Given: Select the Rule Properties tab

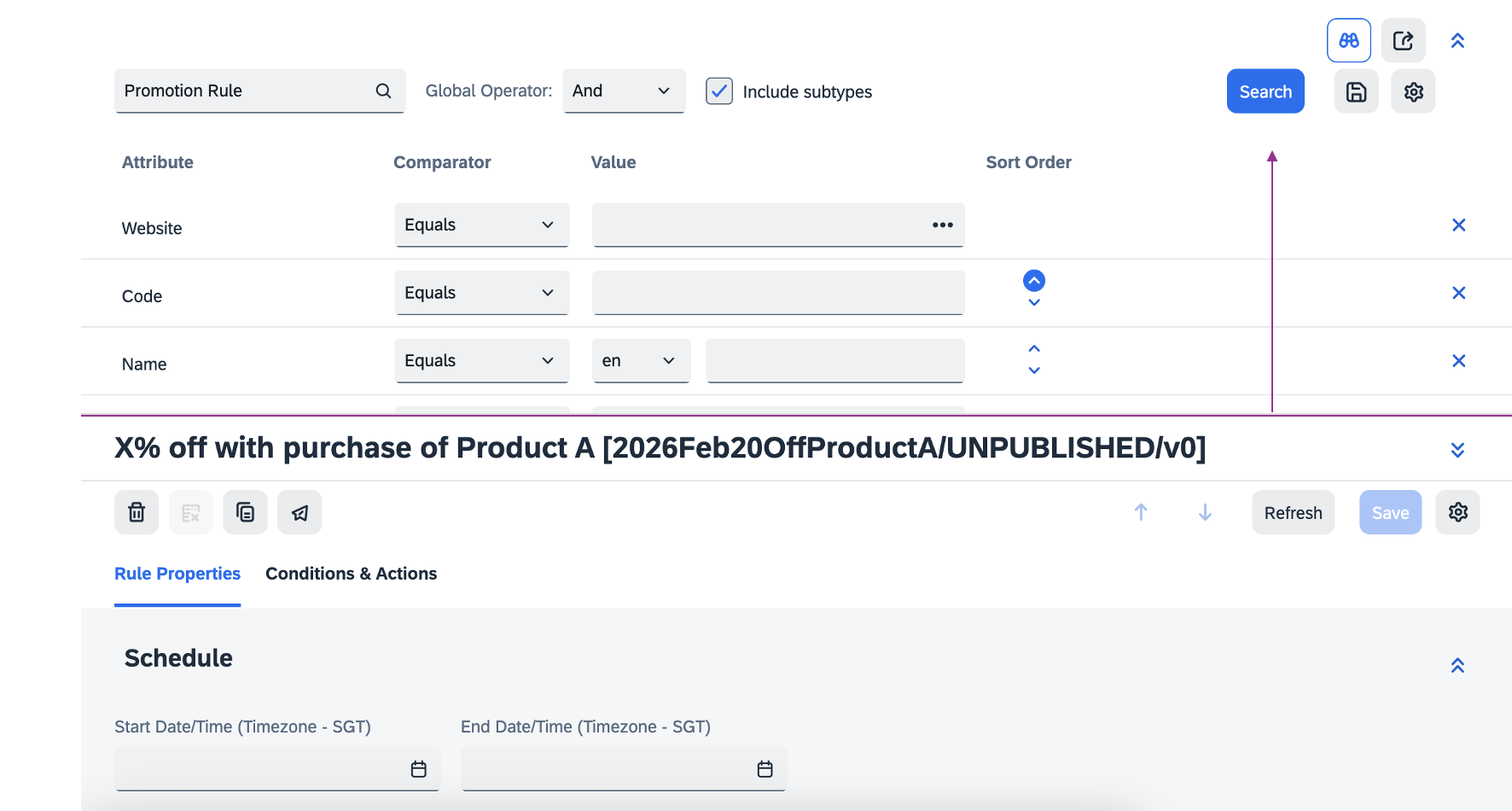Looking at the screenshot, I should click(177, 574).
